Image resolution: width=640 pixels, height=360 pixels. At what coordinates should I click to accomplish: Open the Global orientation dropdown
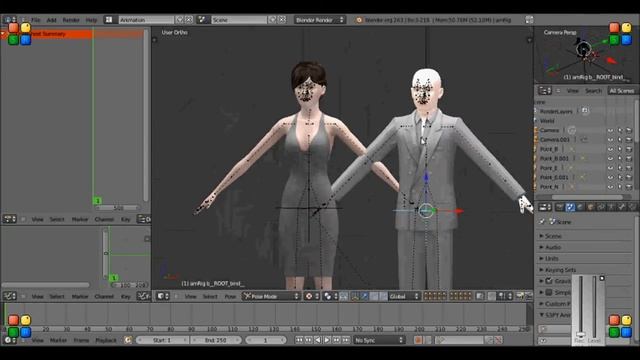[x=404, y=296]
